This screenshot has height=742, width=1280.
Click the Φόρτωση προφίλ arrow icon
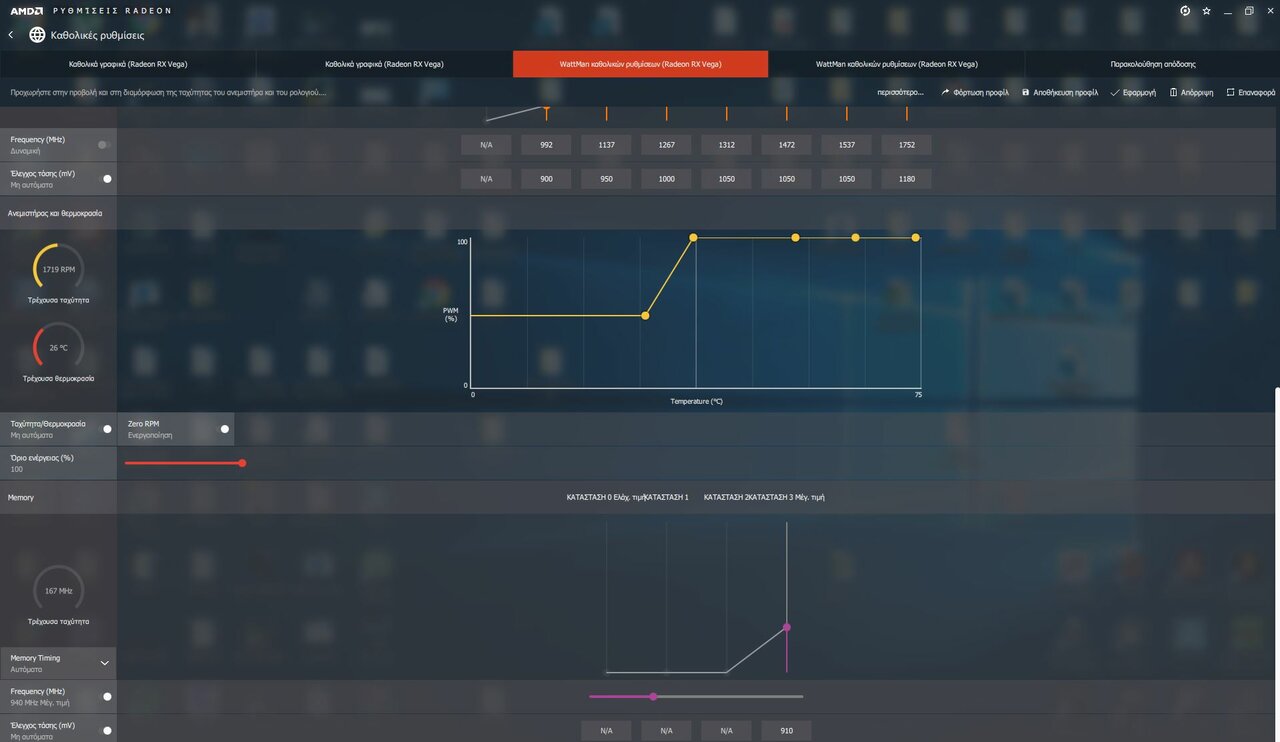coord(946,92)
